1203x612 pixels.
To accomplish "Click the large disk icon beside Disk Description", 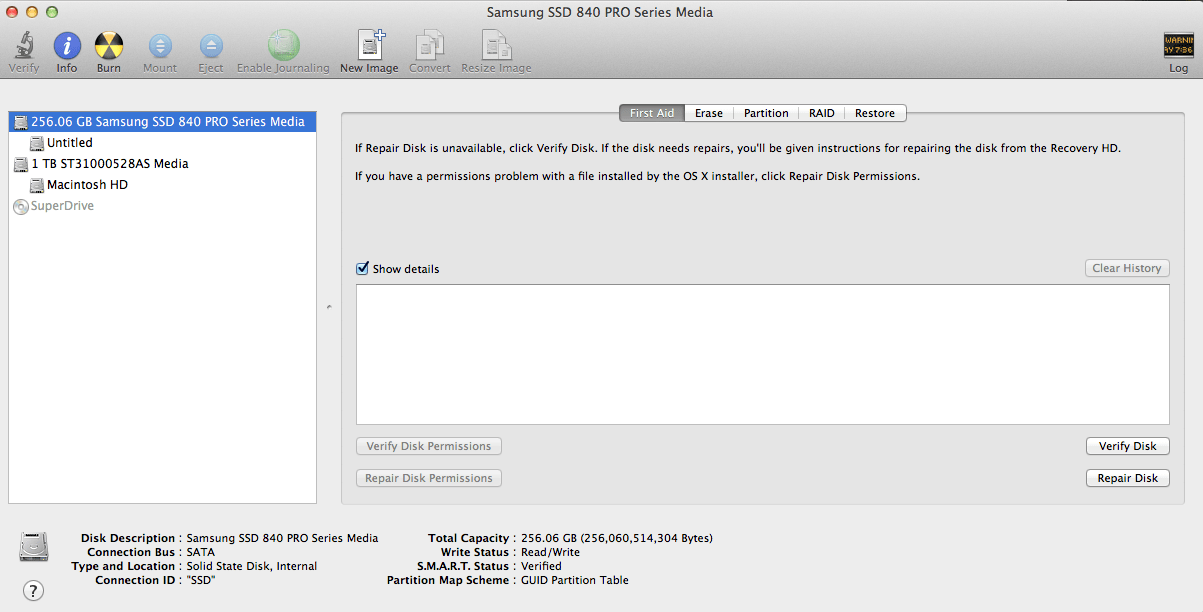I will pos(33,547).
